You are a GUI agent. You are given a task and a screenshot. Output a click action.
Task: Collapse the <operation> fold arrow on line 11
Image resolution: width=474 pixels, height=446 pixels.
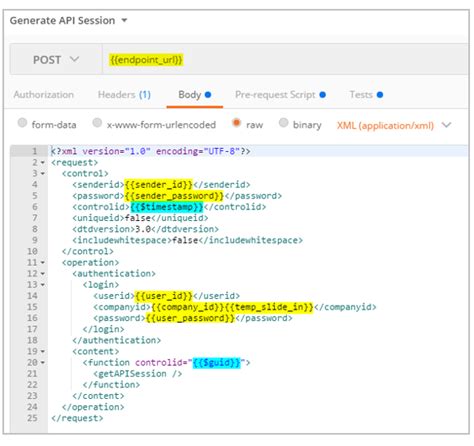[x=43, y=263]
